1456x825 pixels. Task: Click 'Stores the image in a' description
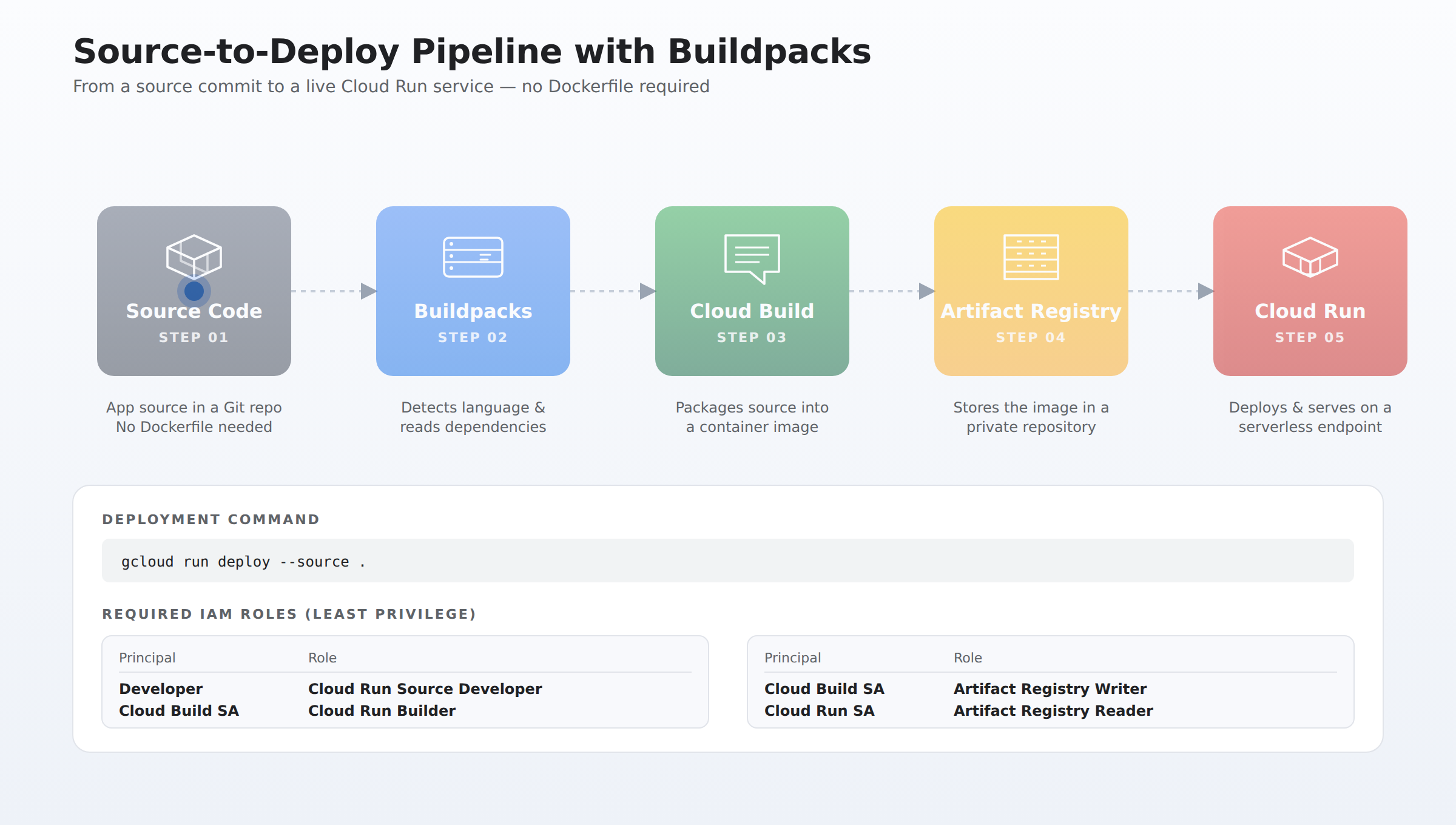[x=1031, y=408]
